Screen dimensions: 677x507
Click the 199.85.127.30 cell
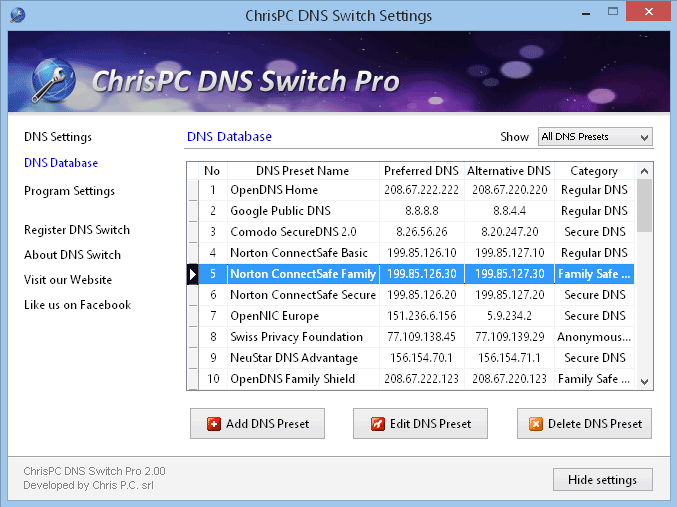click(509, 274)
